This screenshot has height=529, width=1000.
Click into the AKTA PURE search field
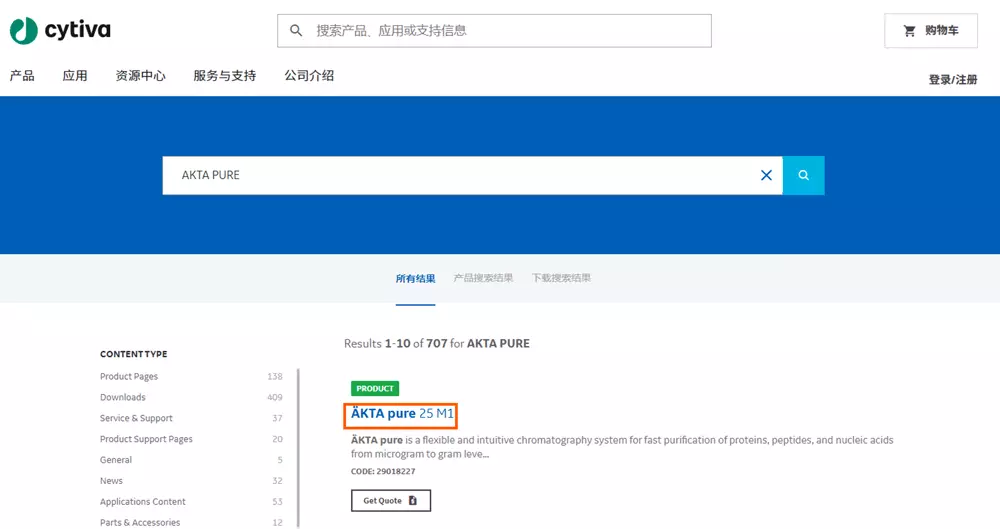point(460,175)
